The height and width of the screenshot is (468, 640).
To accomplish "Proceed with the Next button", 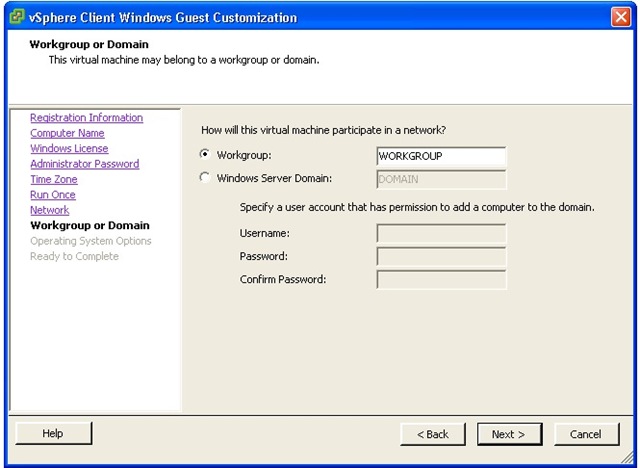I will click(x=509, y=434).
